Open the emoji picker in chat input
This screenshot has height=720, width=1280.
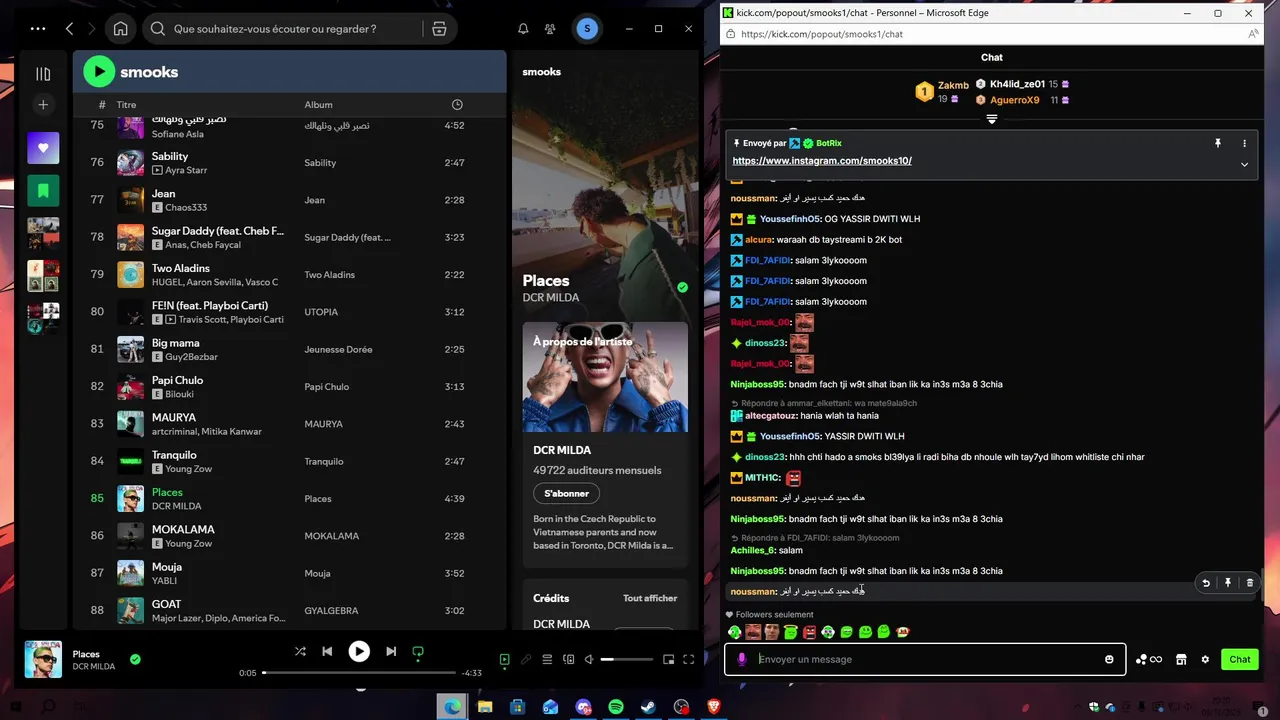[x=1109, y=659]
